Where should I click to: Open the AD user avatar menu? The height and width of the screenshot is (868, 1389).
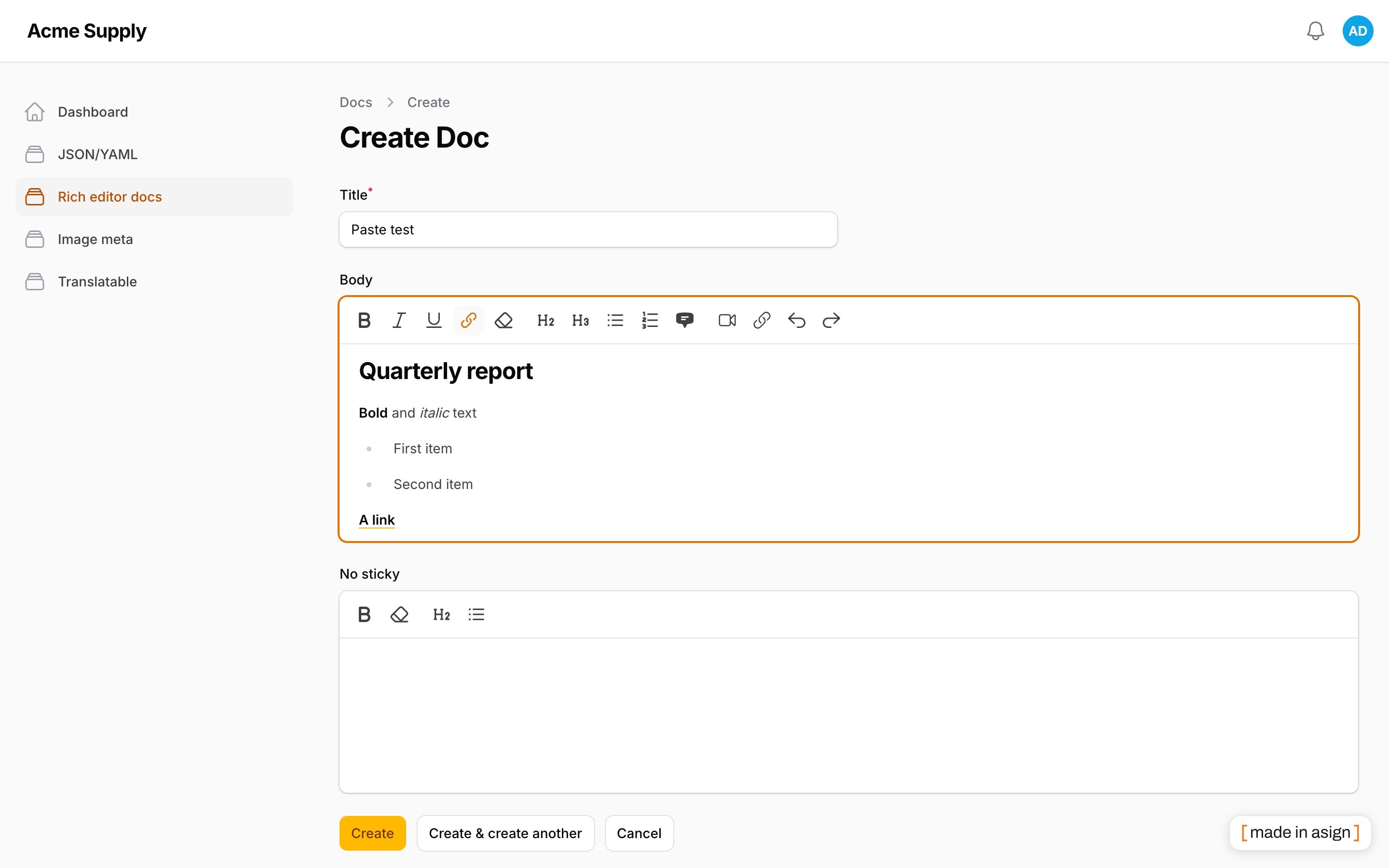pyautogui.click(x=1358, y=31)
